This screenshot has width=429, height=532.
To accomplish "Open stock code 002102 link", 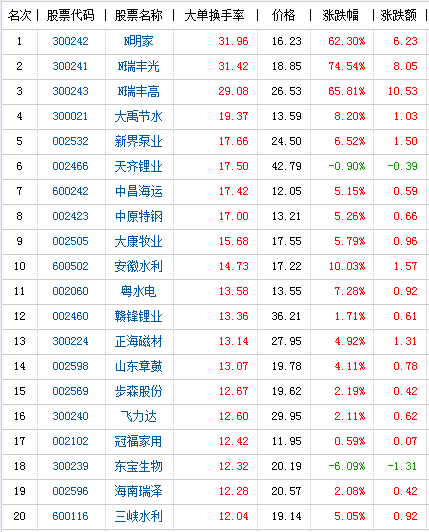I will click(x=70, y=441).
